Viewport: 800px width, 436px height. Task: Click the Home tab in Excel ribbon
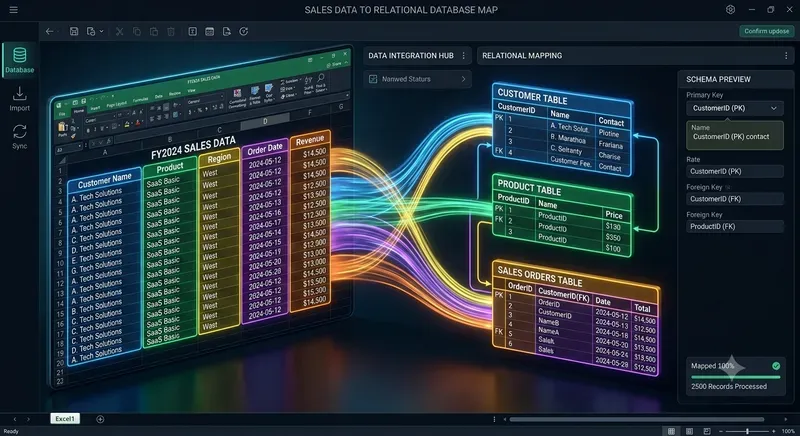[x=79, y=111]
